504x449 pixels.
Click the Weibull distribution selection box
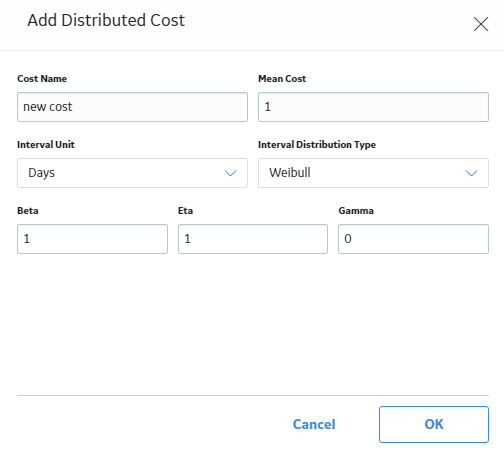pyautogui.click(x=373, y=173)
